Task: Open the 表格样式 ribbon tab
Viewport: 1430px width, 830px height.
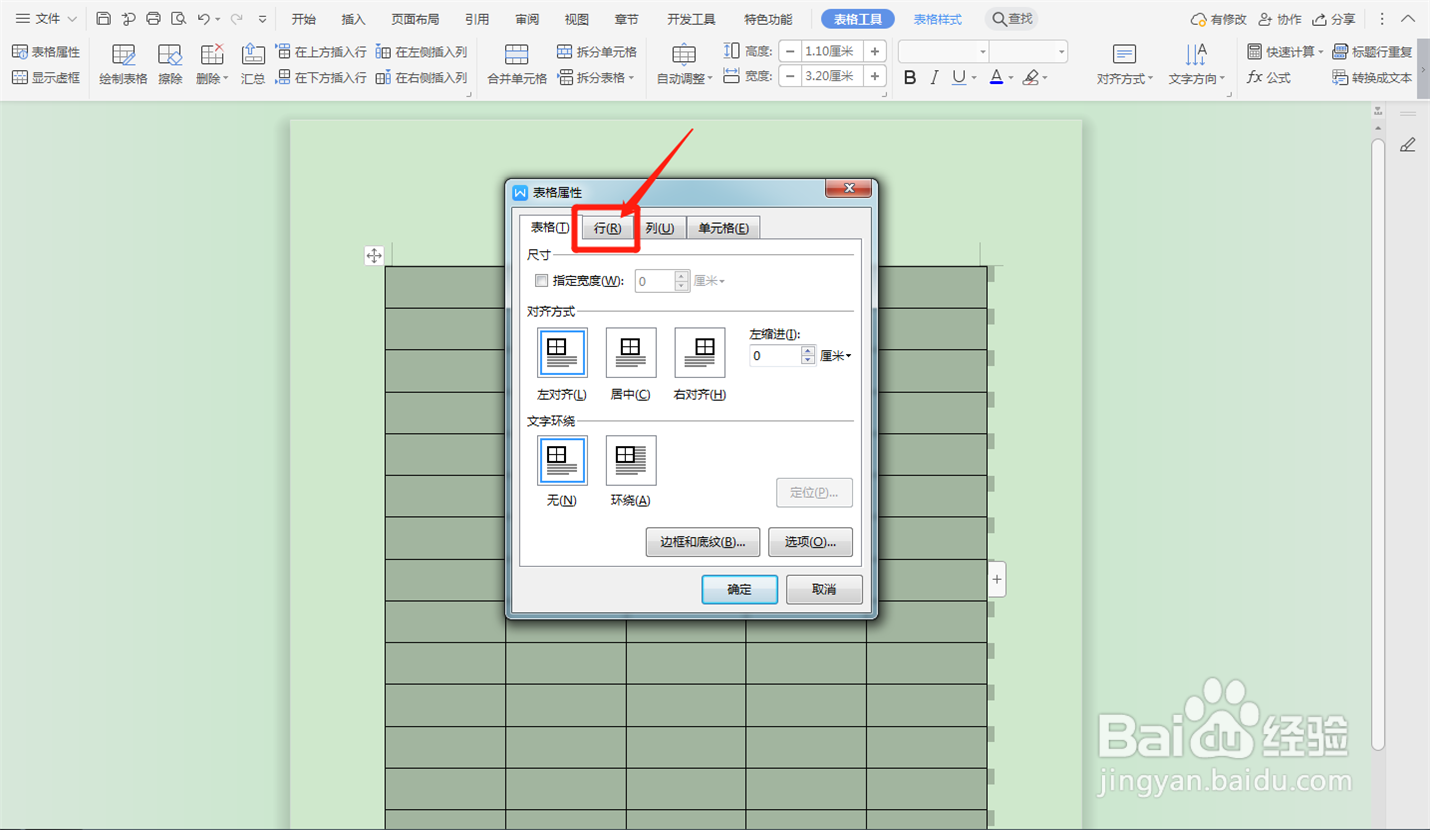Action: pyautogui.click(x=937, y=19)
